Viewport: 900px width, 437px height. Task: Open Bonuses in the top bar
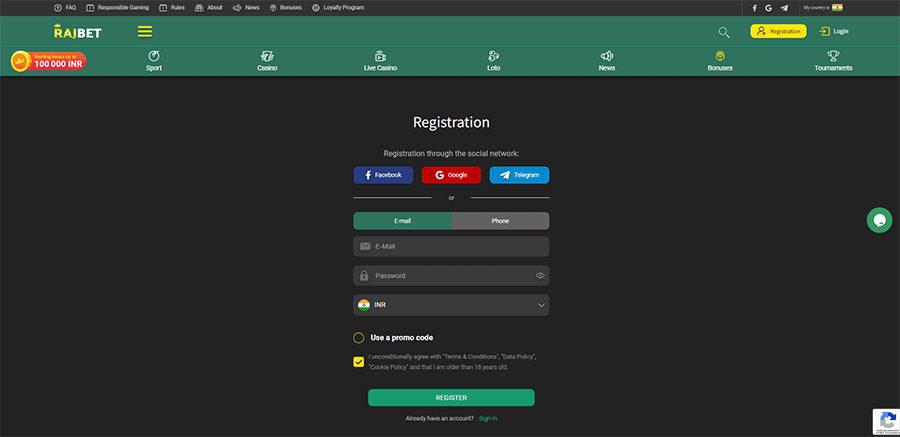click(x=286, y=8)
